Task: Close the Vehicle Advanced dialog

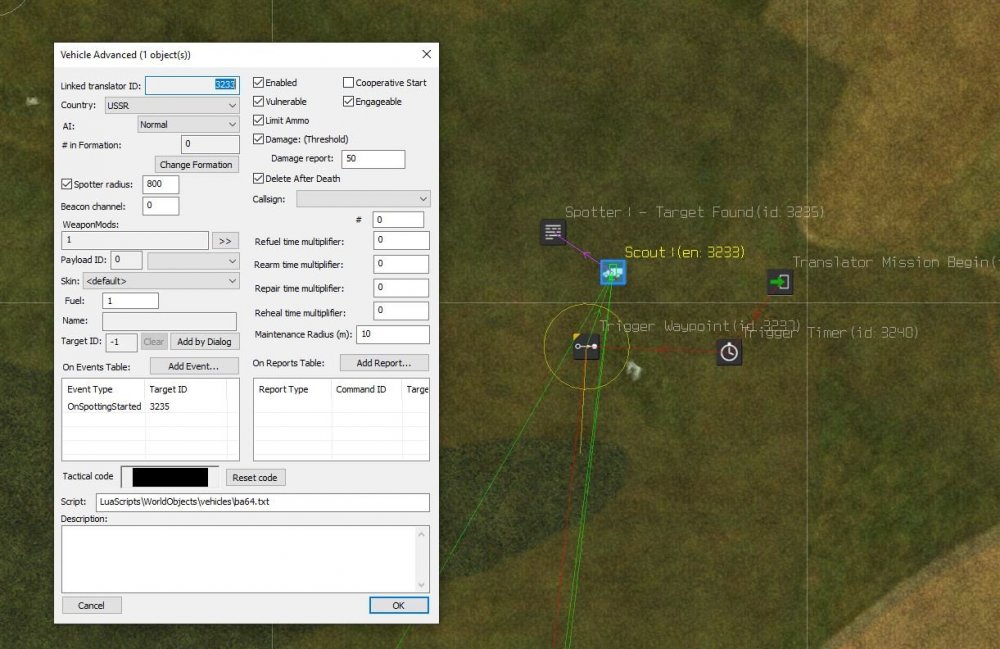Action: (426, 54)
